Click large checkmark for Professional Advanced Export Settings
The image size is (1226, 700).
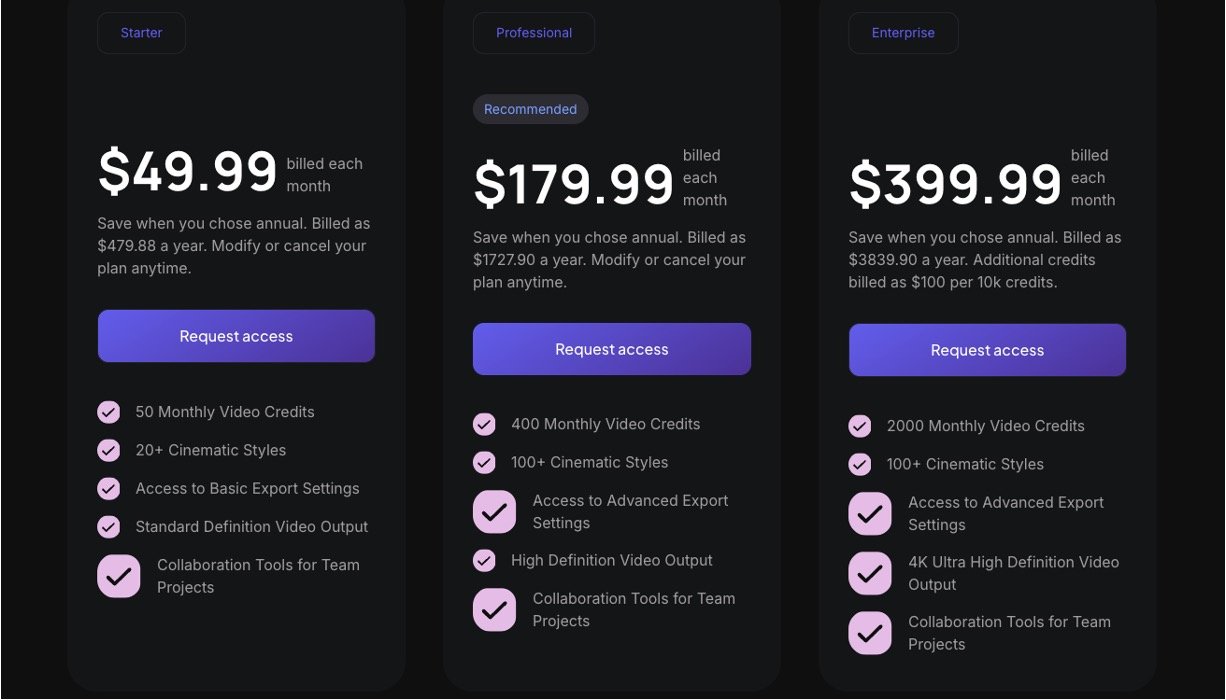pos(495,511)
